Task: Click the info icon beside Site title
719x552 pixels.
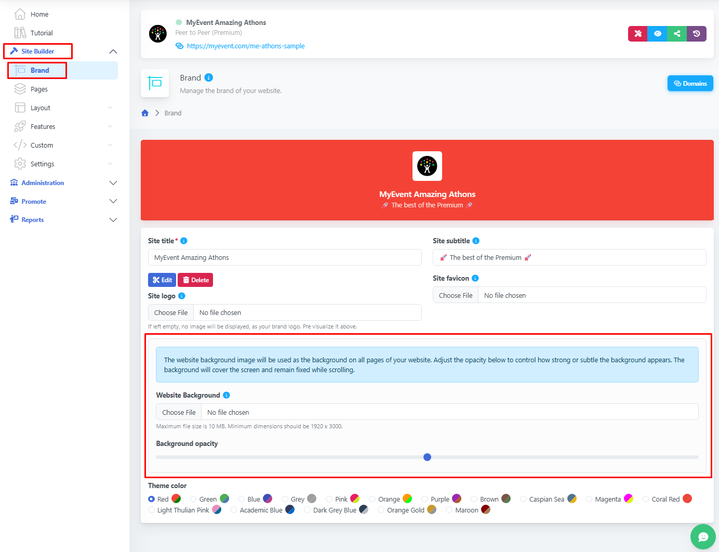Action: tap(185, 241)
